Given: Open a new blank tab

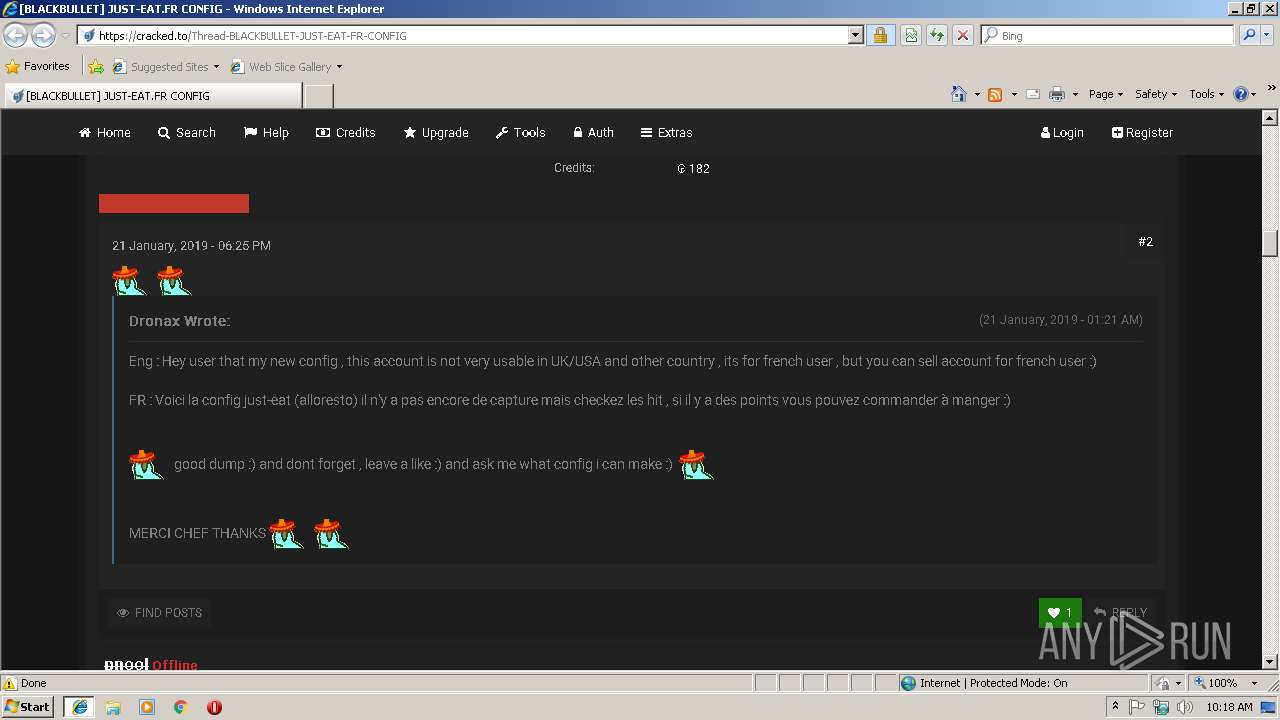Looking at the screenshot, I should pyautogui.click(x=318, y=96).
